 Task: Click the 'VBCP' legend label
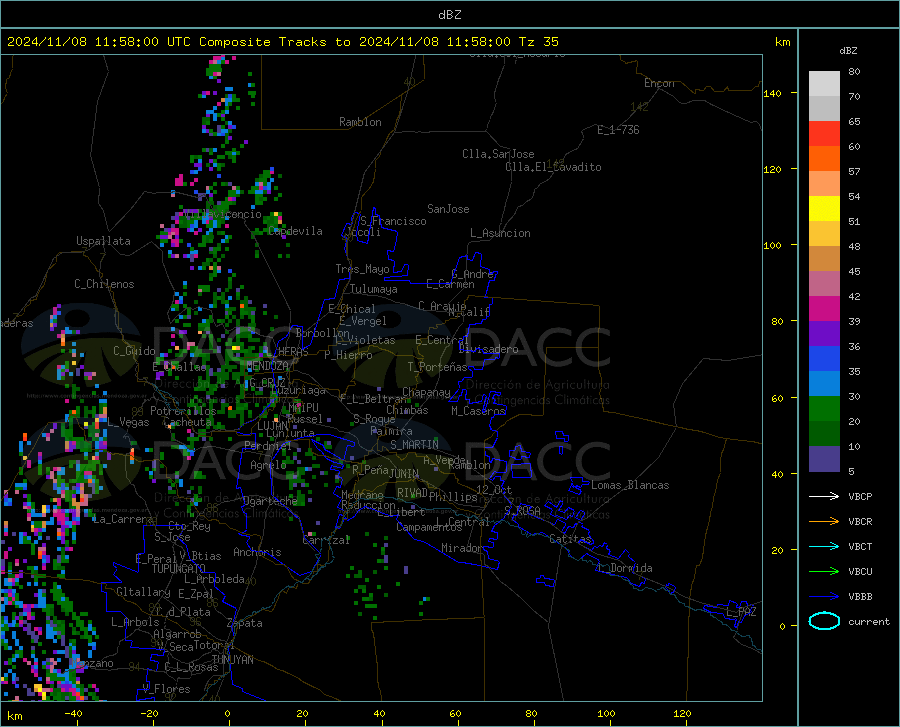(860, 496)
